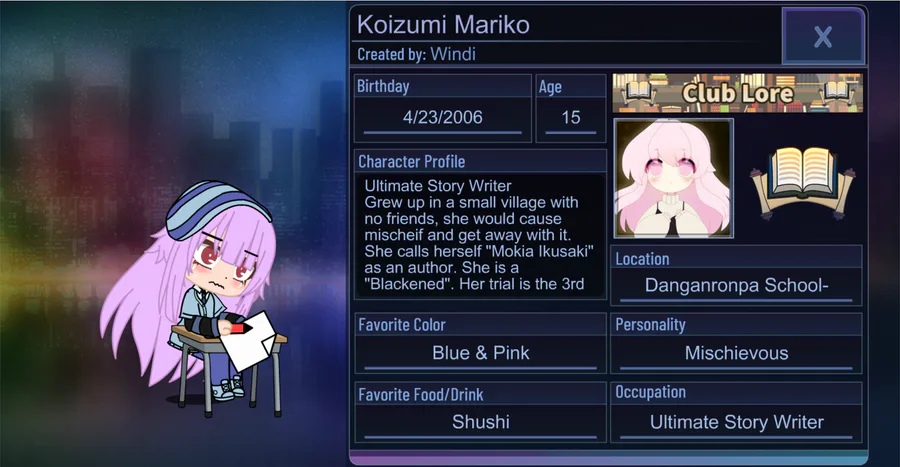Close the character profile panel with X

point(823,37)
